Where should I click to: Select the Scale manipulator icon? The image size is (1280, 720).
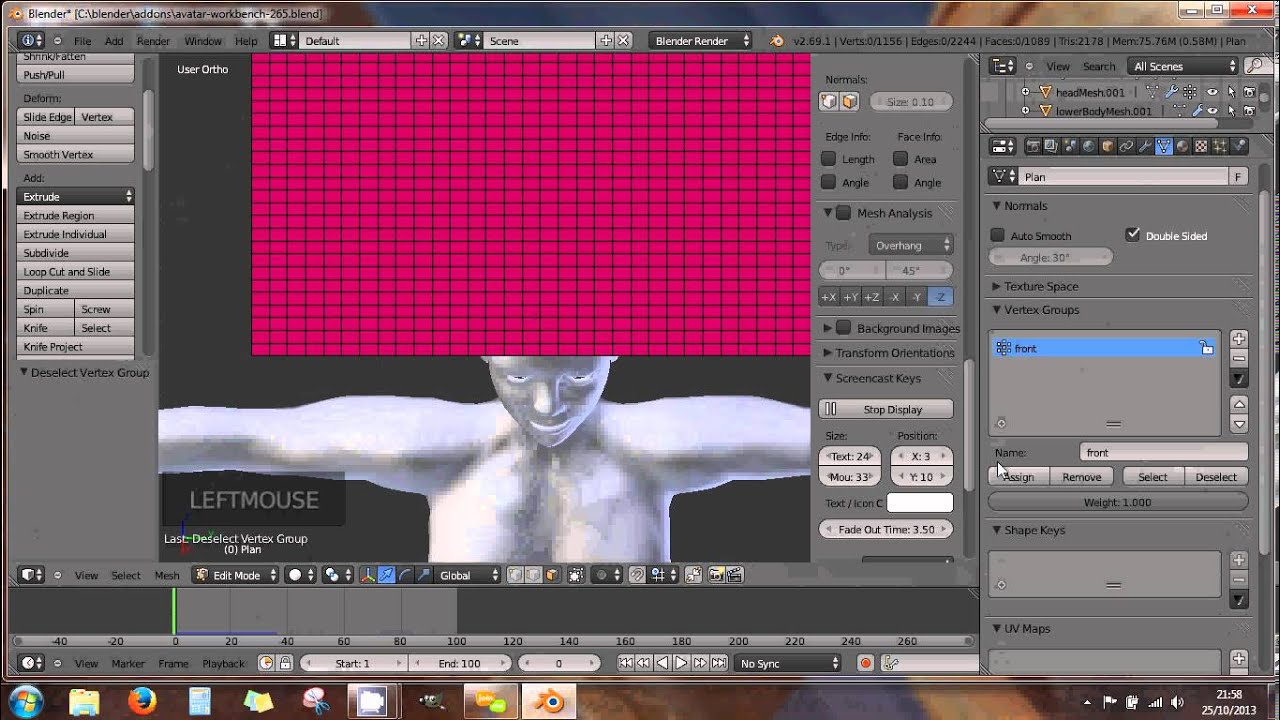424,575
